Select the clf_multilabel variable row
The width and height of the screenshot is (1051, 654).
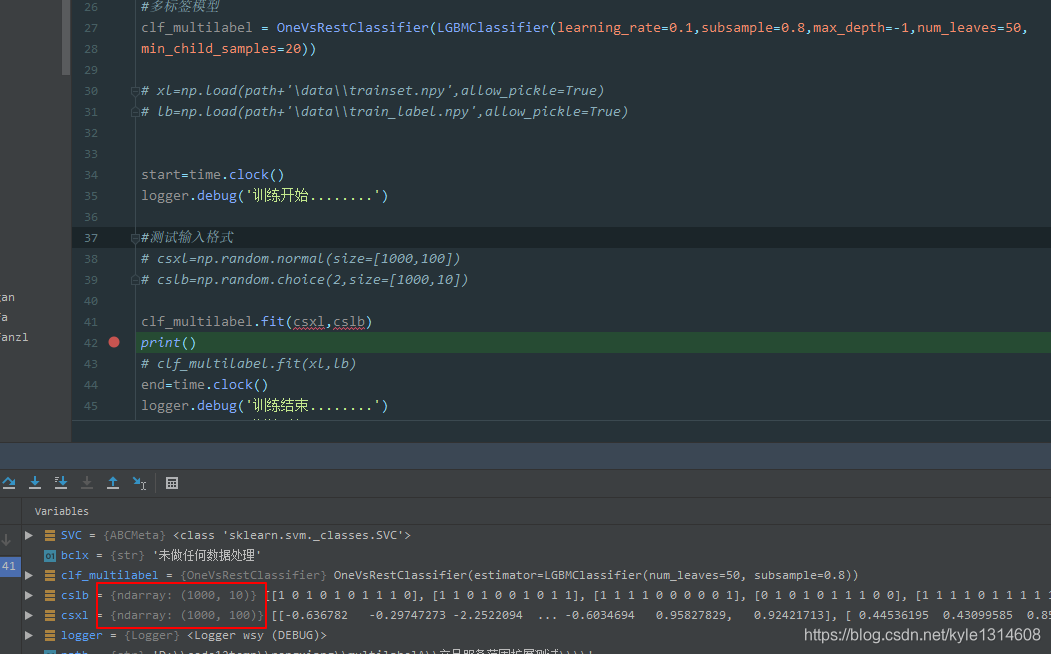[536, 576]
